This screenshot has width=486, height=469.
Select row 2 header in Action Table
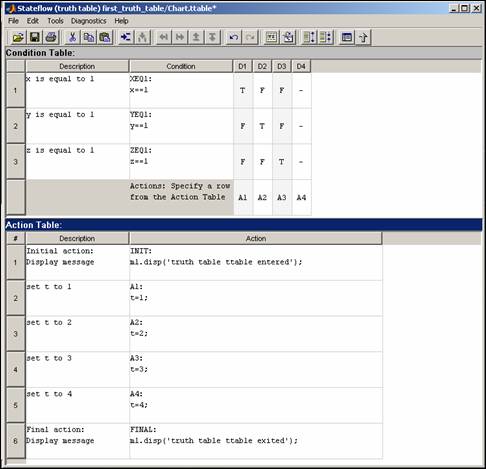click(x=16, y=298)
